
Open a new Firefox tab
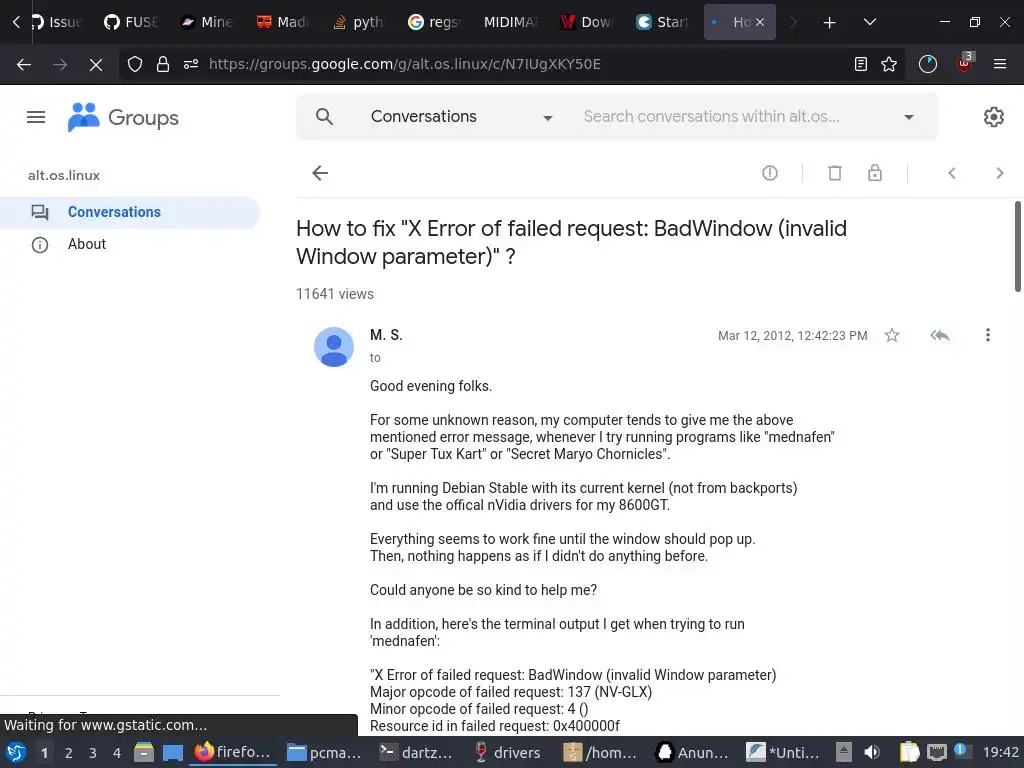pyautogui.click(x=829, y=23)
